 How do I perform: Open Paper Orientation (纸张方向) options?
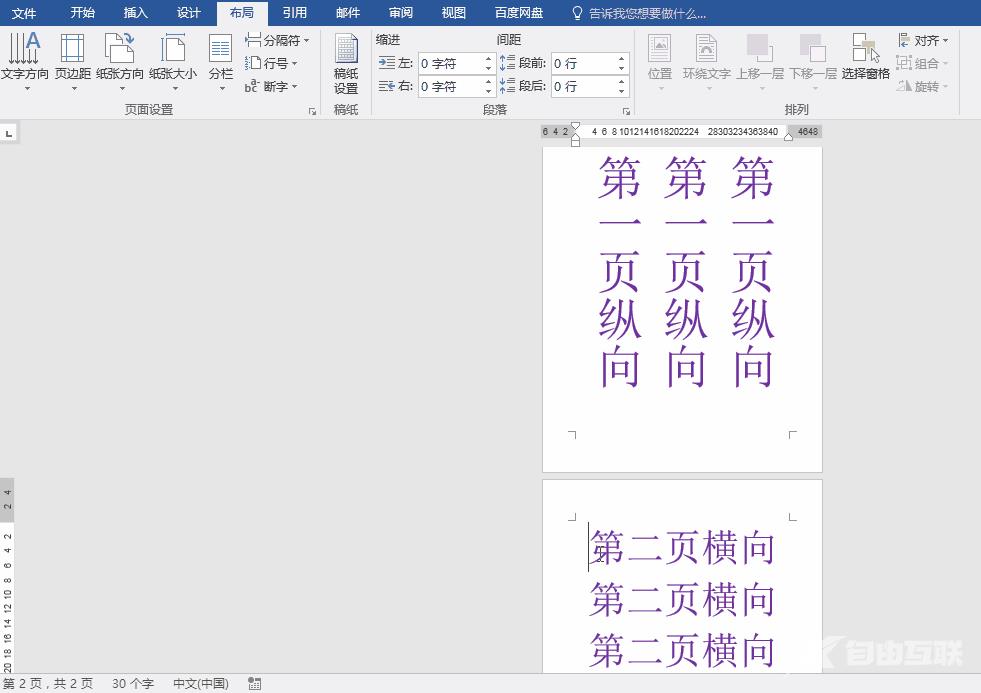click(120, 58)
